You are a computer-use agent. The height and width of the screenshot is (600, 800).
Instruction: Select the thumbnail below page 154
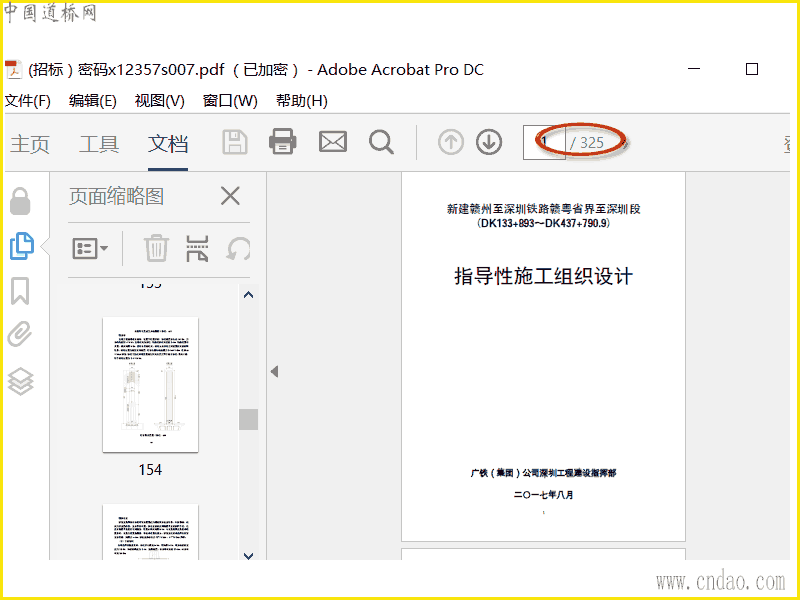point(151,532)
